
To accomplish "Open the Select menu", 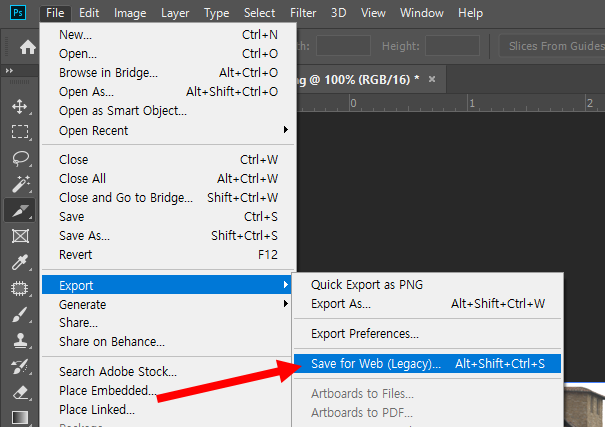I will (x=259, y=13).
